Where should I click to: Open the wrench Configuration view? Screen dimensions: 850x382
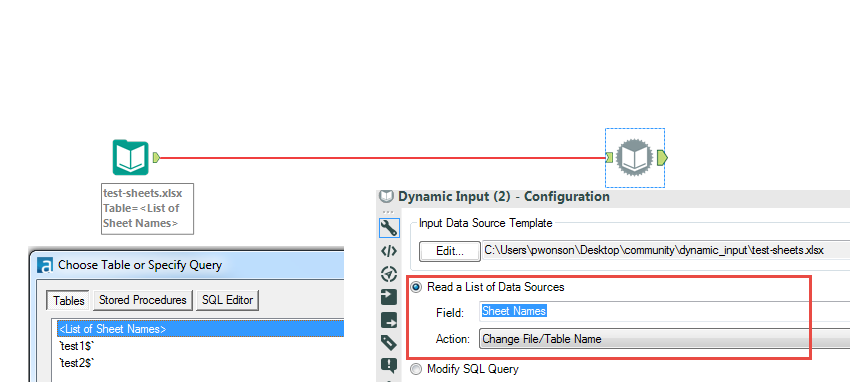[389, 228]
